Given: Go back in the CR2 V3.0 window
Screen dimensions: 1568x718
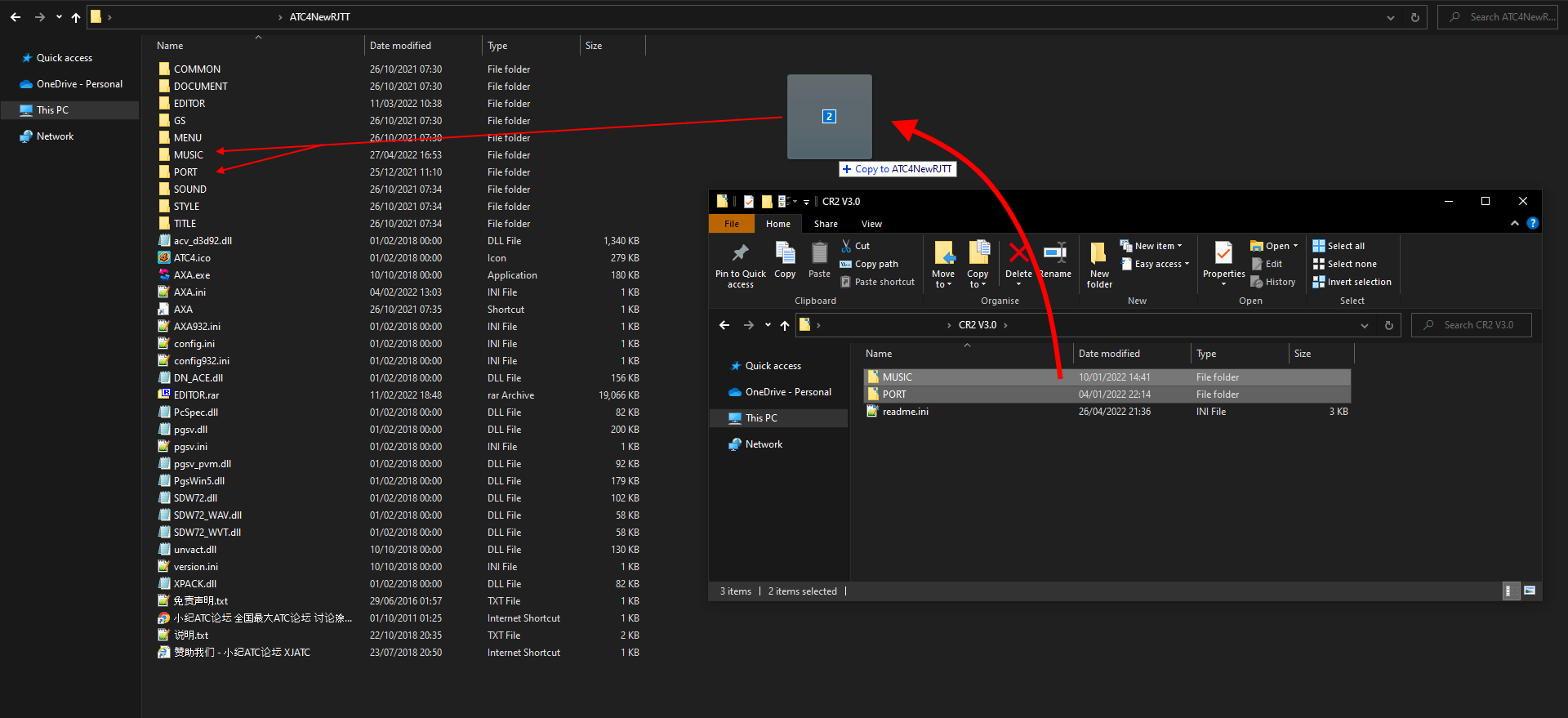Looking at the screenshot, I should pyautogui.click(x=724, y=325).
